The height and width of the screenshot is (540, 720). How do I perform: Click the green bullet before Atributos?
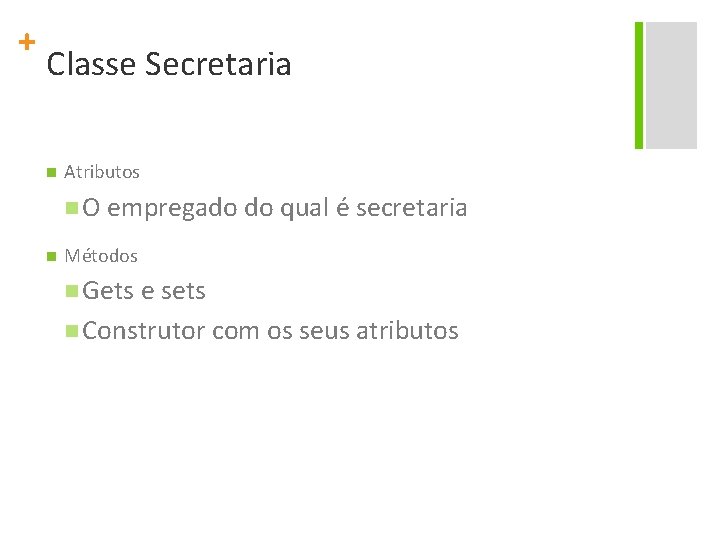(x=50, y=172)
